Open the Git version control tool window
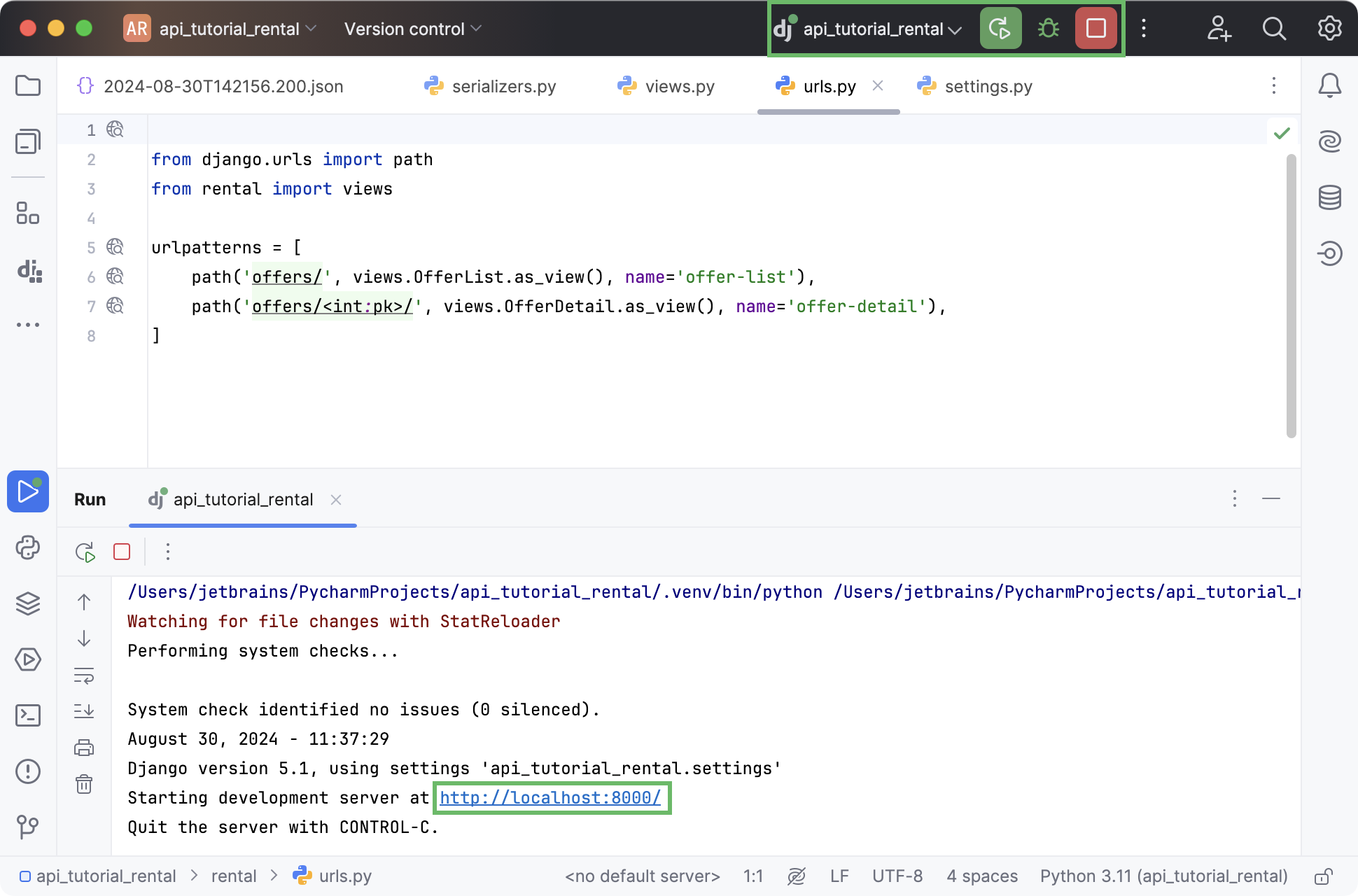 [x=28, y=827]
